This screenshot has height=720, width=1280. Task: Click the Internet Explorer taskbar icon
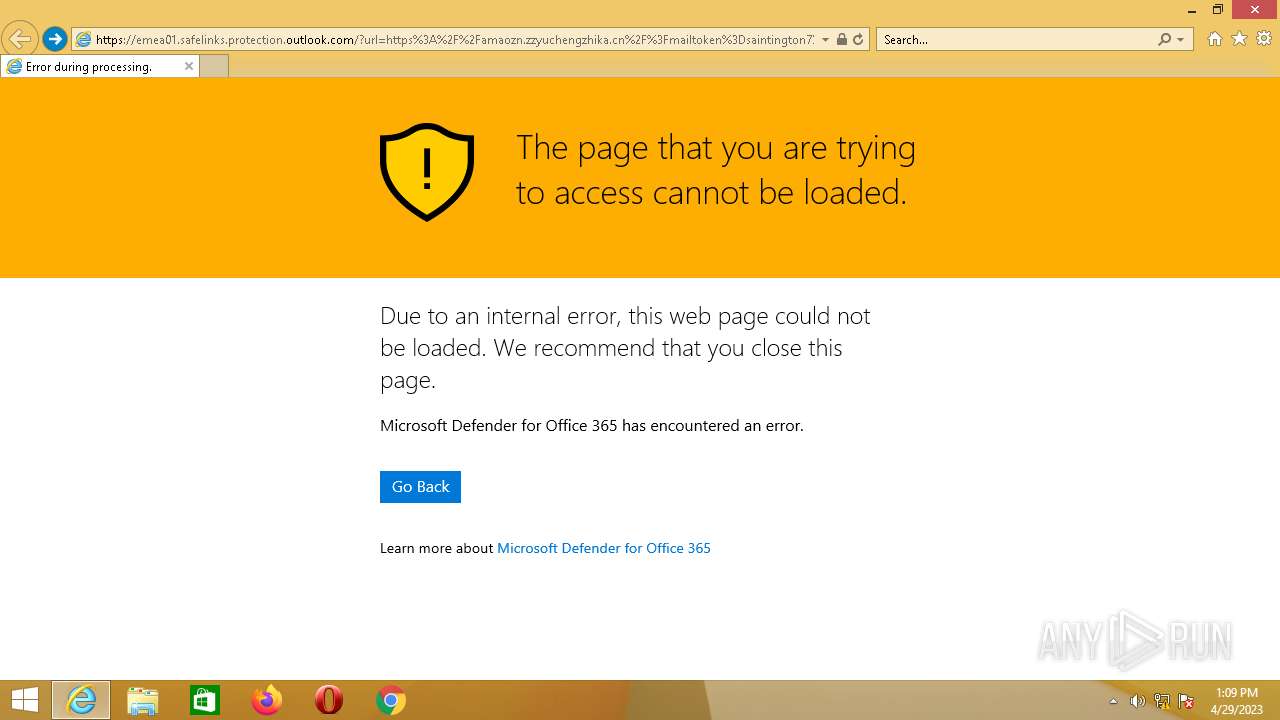tap(81, 700)
